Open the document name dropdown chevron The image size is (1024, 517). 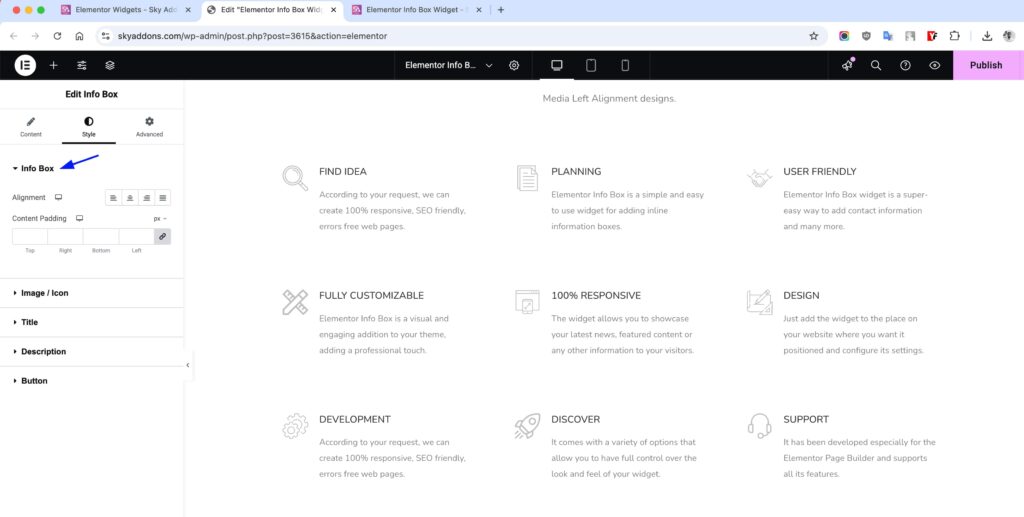point(489,65)
